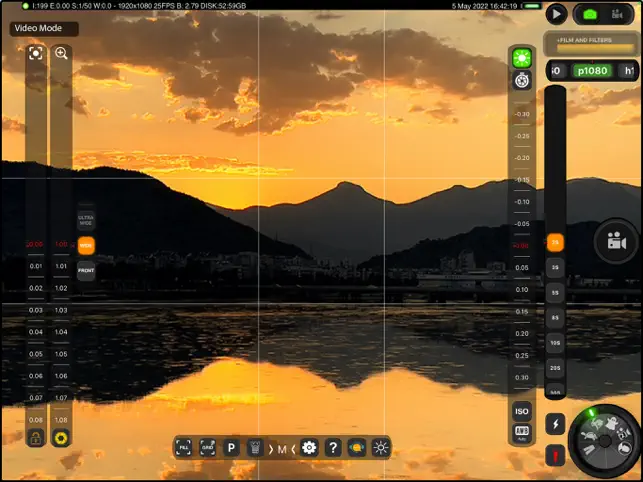Switch to video camera mode in top toggle
643x482 pixels.
click(617, 14)
